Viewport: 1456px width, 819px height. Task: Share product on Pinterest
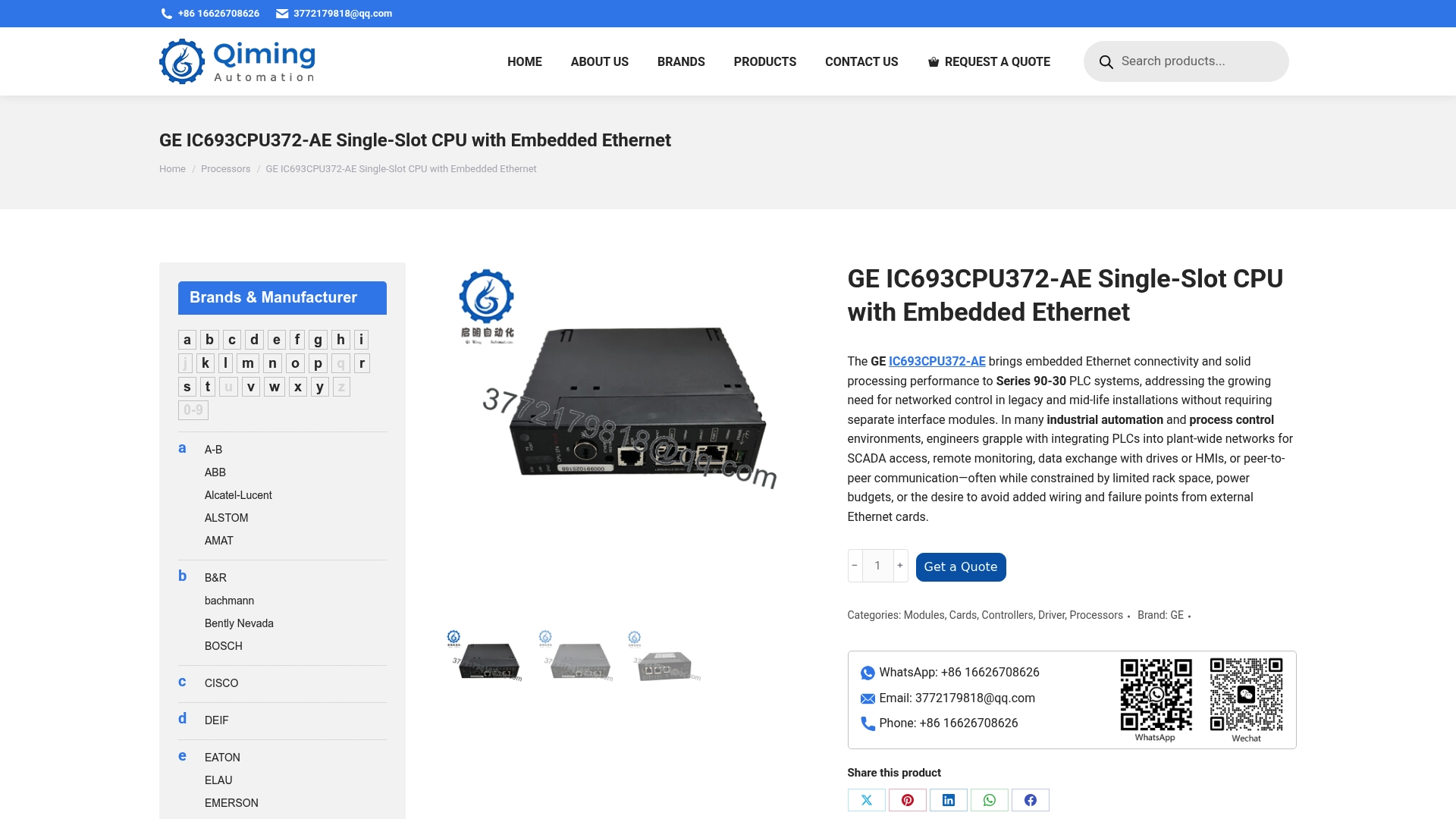tap(908, 800)
